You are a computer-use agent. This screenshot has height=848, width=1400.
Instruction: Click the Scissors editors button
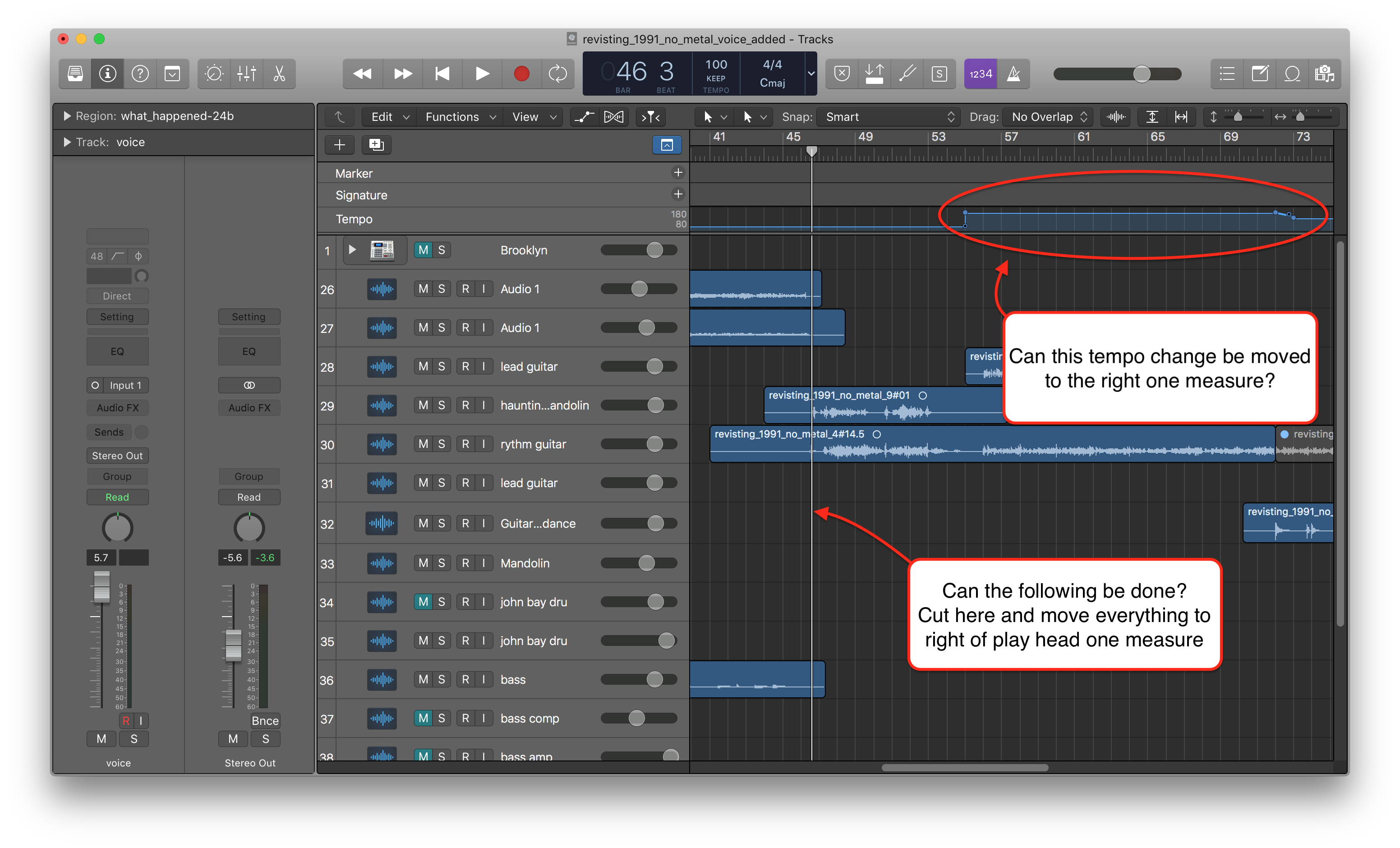point(279,74)
